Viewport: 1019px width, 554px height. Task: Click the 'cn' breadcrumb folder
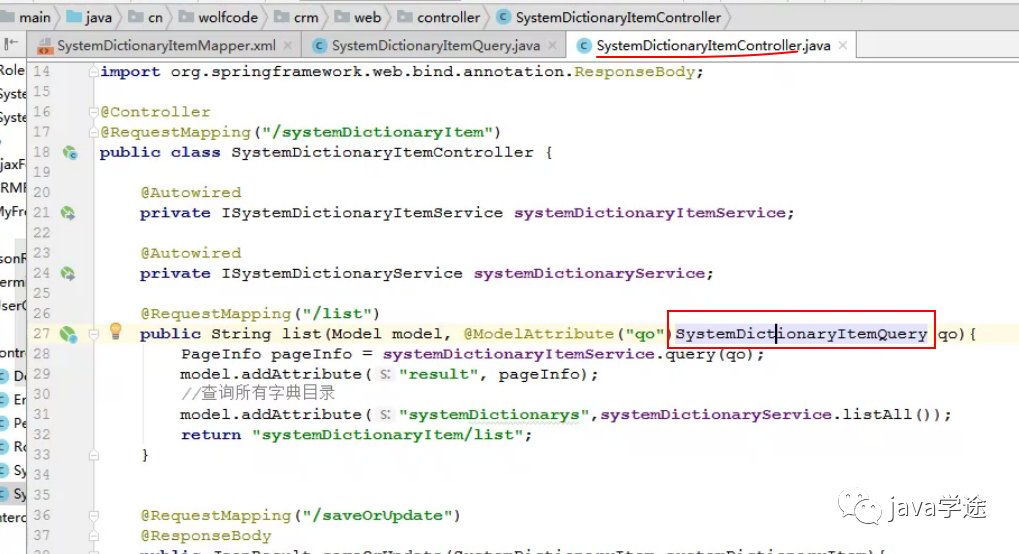coord(146,18)
